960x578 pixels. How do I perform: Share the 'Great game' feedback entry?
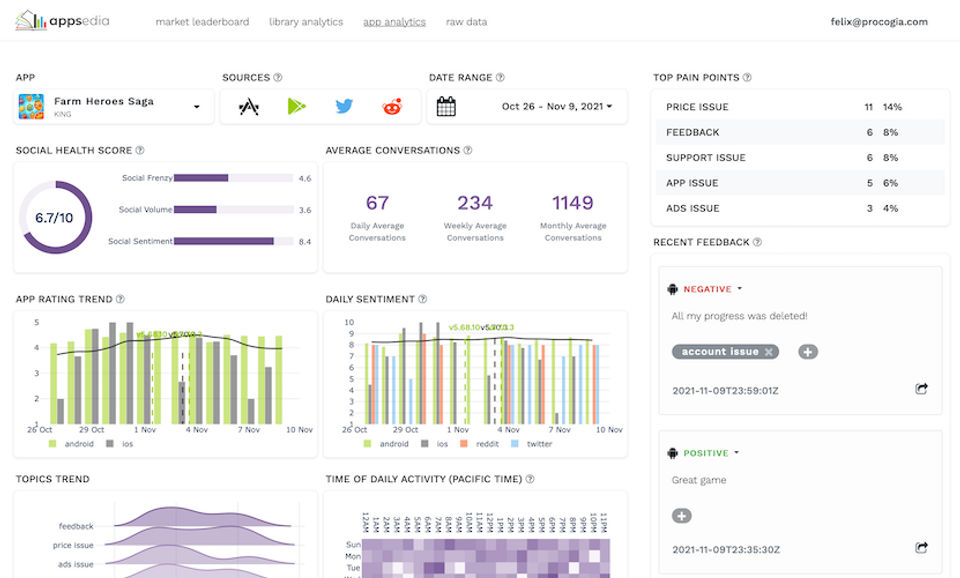pyautogui.click(x=921, y=547)
